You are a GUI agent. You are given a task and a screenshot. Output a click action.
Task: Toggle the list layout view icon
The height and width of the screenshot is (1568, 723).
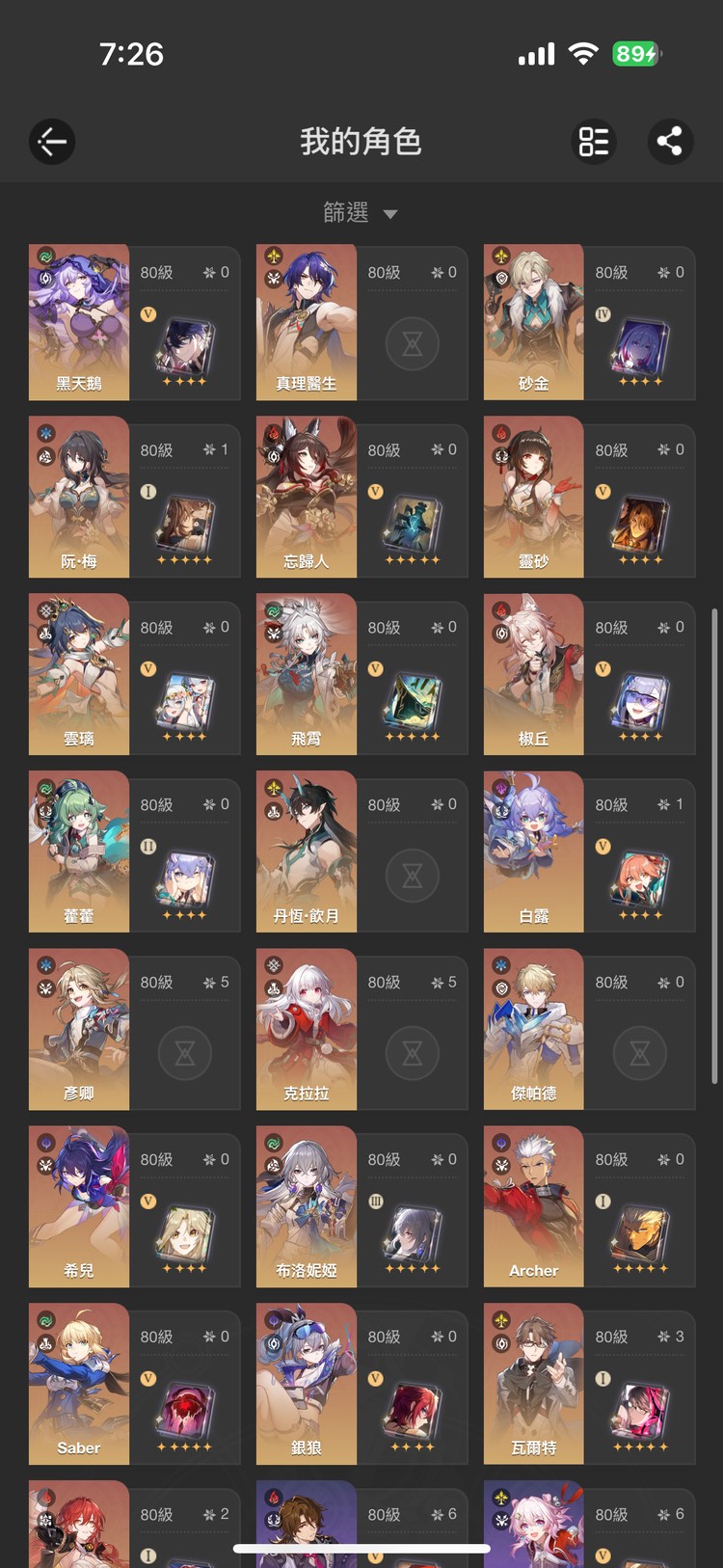(x=594, y=142)
